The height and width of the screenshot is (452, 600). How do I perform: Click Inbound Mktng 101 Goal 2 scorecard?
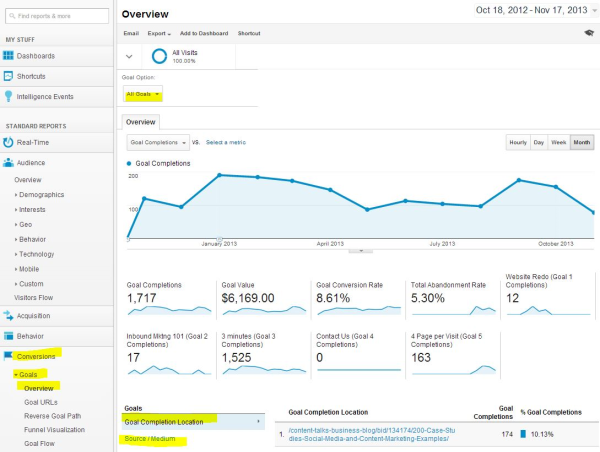pyautogui.click(x=169, y=354)
